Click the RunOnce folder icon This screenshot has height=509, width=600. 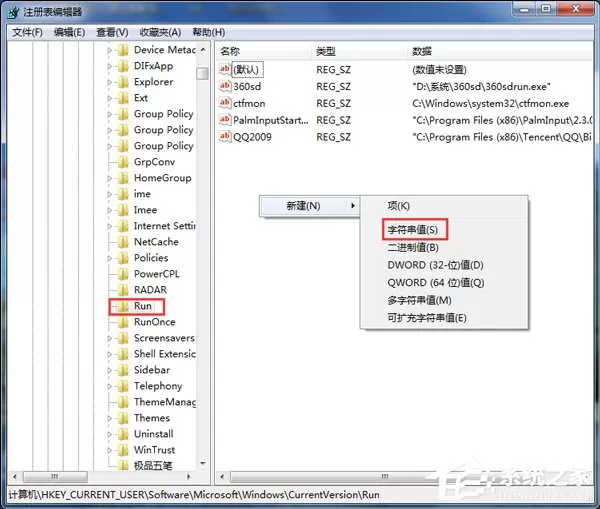[x=123, y=322]
